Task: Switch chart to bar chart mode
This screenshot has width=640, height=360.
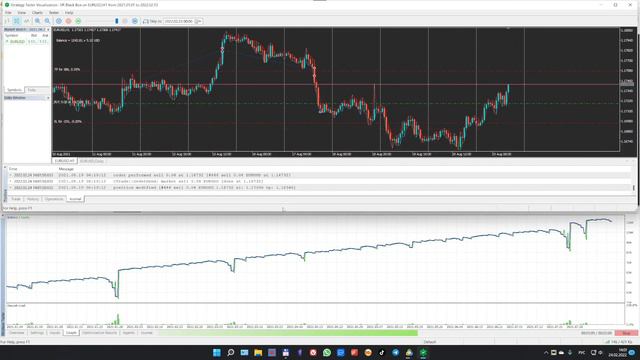Action: tap(7, 21)
